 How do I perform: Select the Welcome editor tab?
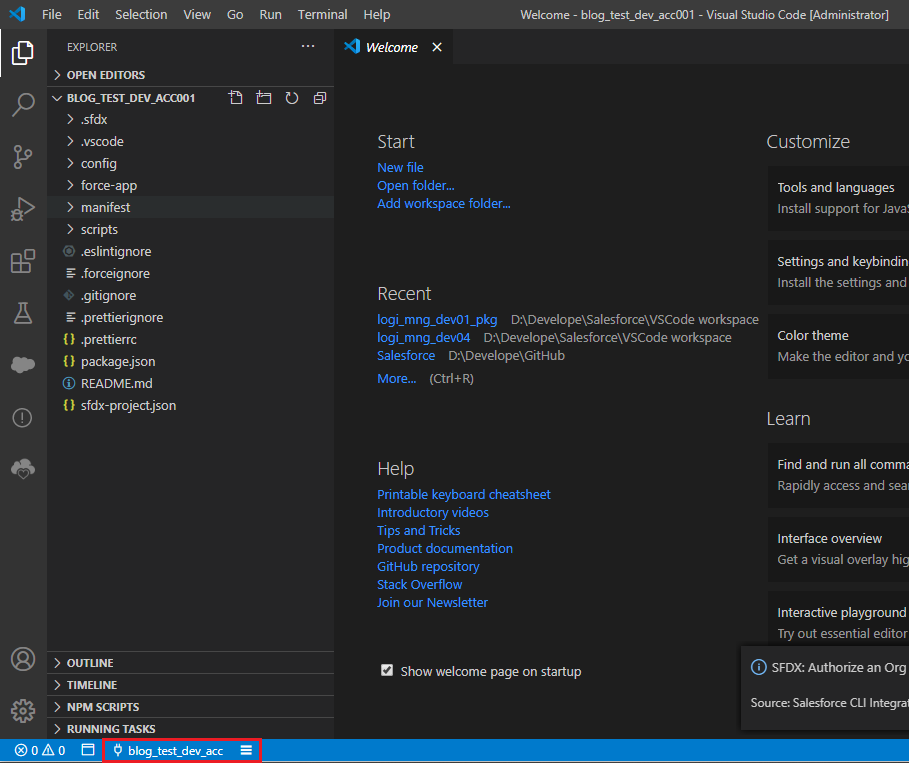point(392,47)
